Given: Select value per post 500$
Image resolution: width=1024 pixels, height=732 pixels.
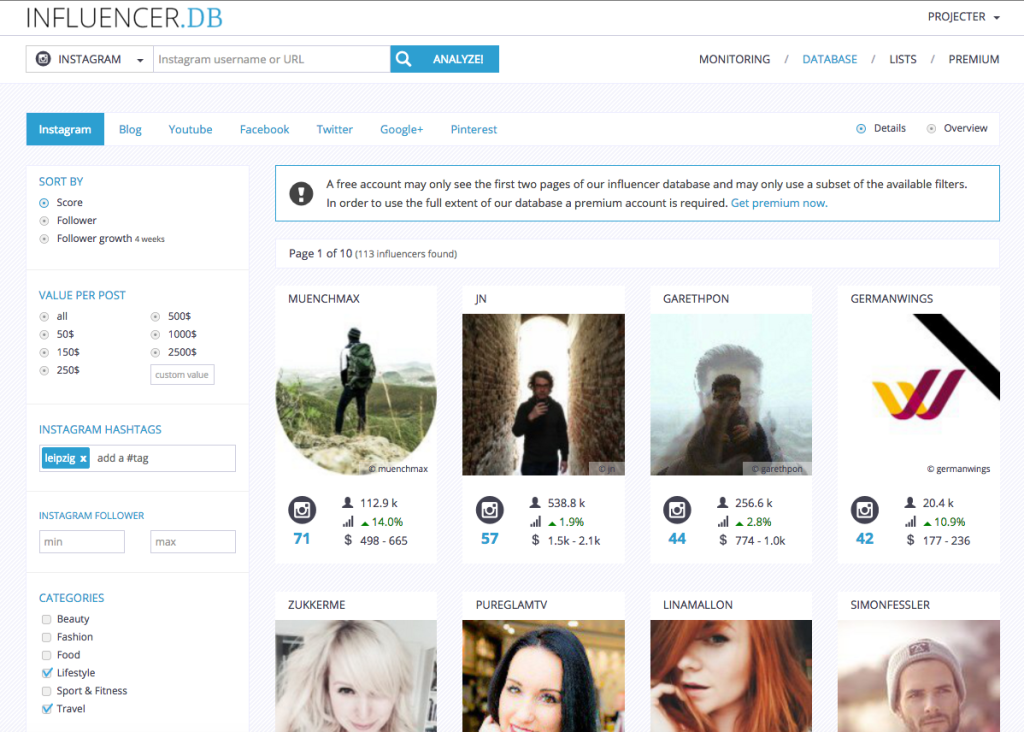Looking at the screenshot, I should [x=155, y=317].
